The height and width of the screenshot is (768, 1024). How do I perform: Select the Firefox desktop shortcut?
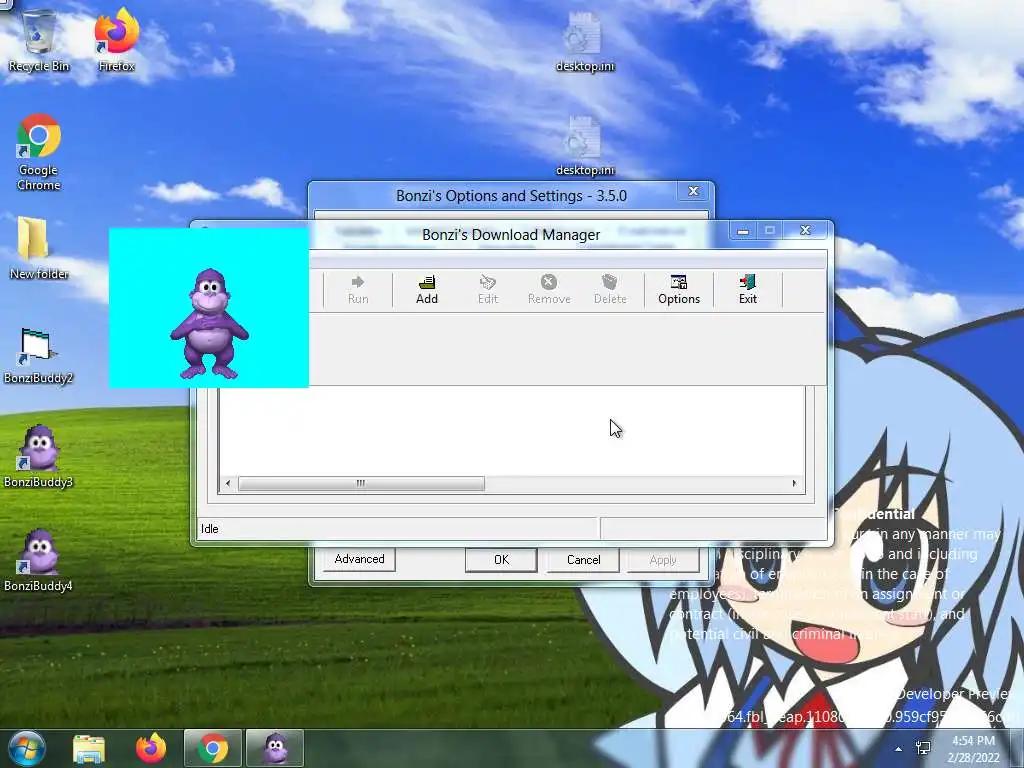point(116,40)
